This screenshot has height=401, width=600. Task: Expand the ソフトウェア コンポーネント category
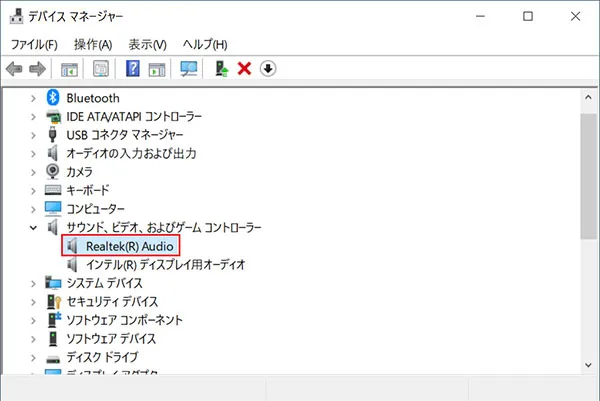coord(33,320)
